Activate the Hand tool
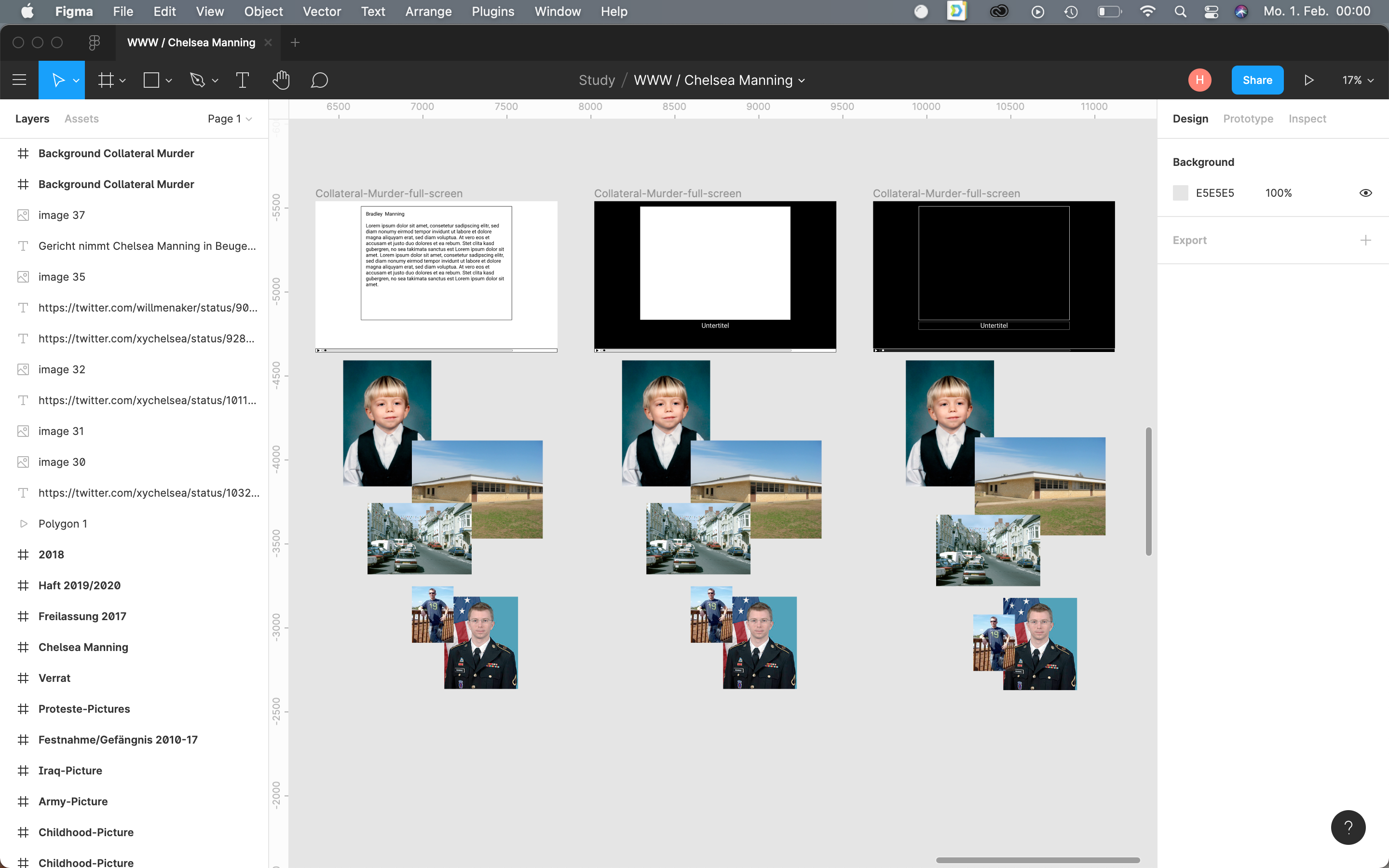 281,81
